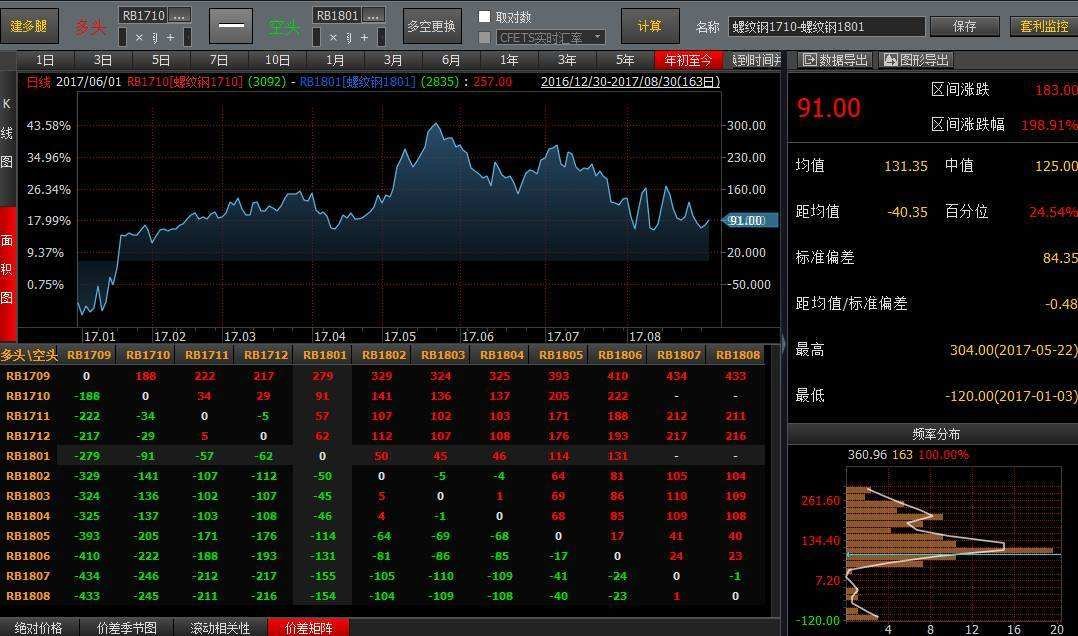Open the K线图 candlestick view in left sidebar

pos(6,140)
